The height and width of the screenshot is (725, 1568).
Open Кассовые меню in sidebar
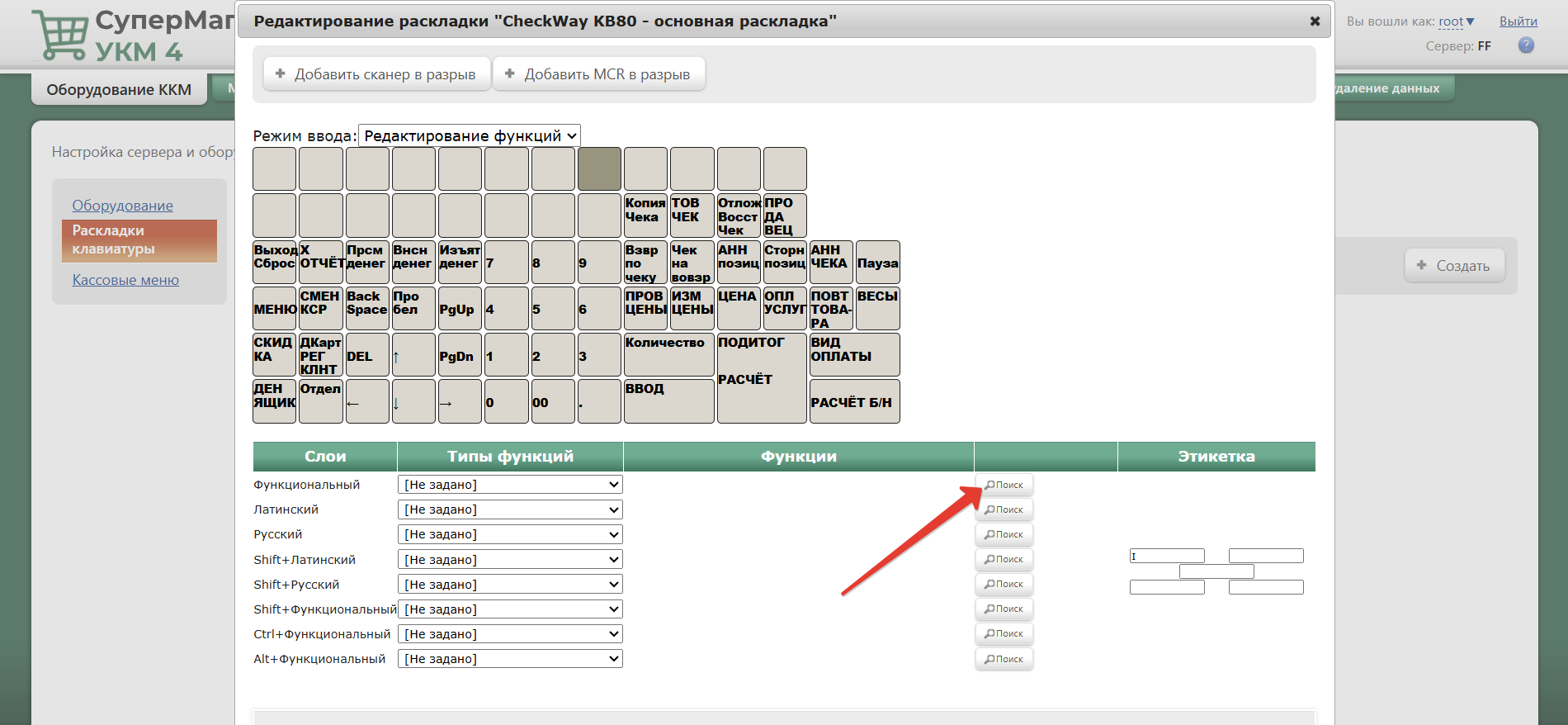(x=125, y=280)
